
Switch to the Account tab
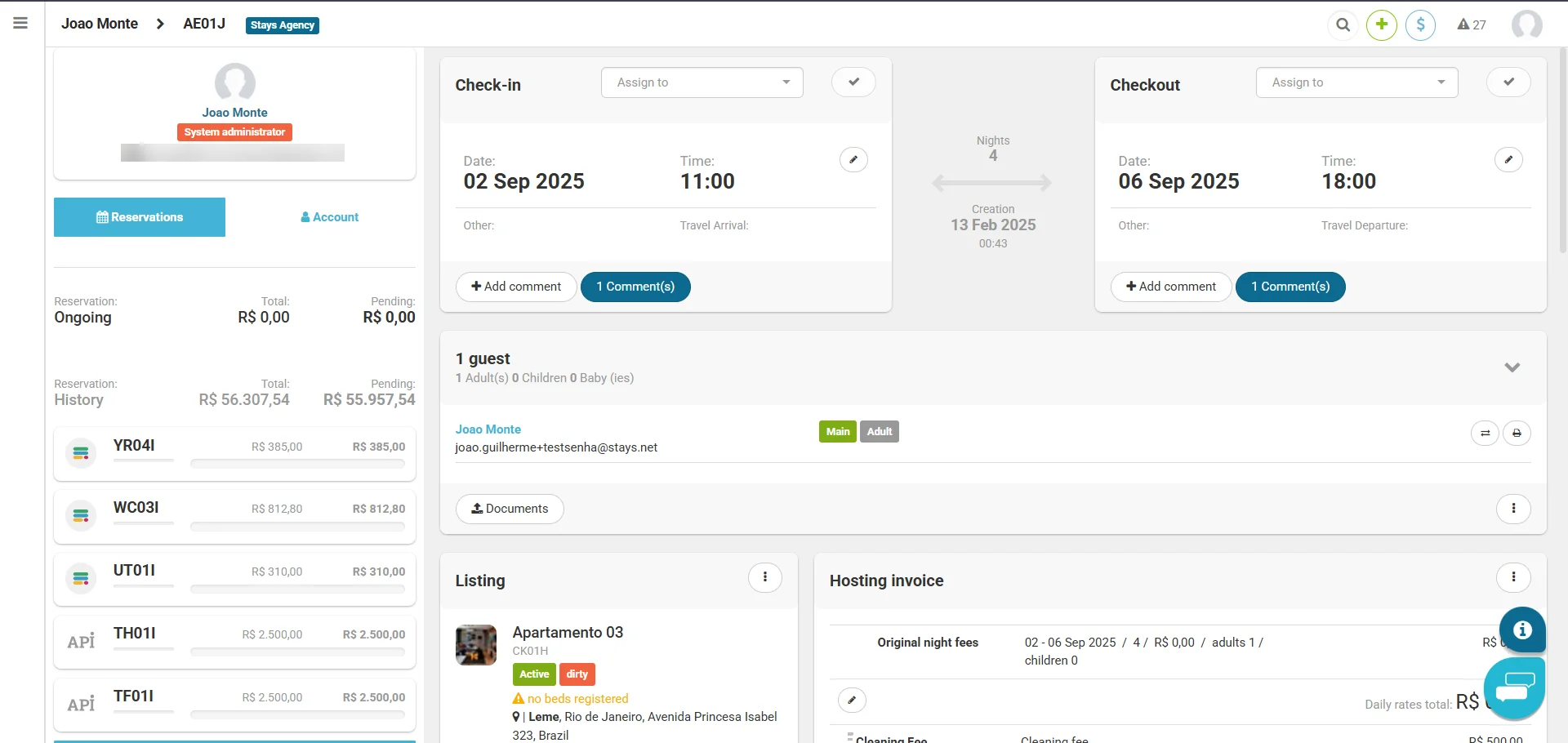coord(330,217)
